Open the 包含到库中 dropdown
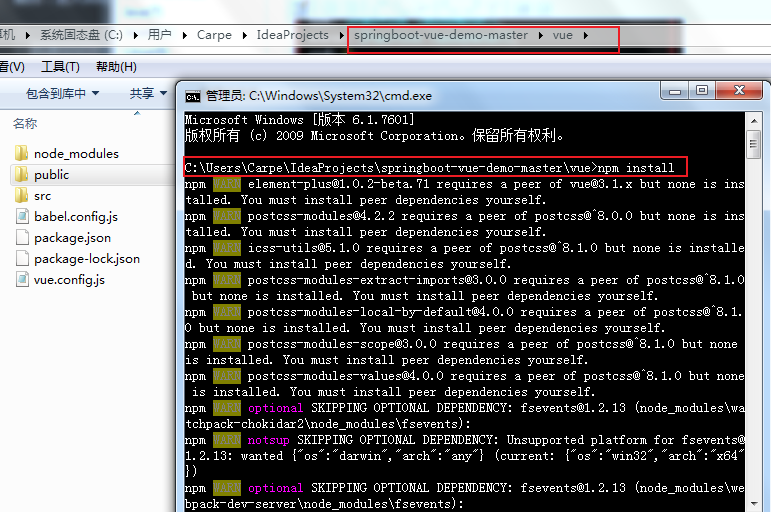Image resolution: width=771 pixels, height=512 pixels. (x=62, y=93)
